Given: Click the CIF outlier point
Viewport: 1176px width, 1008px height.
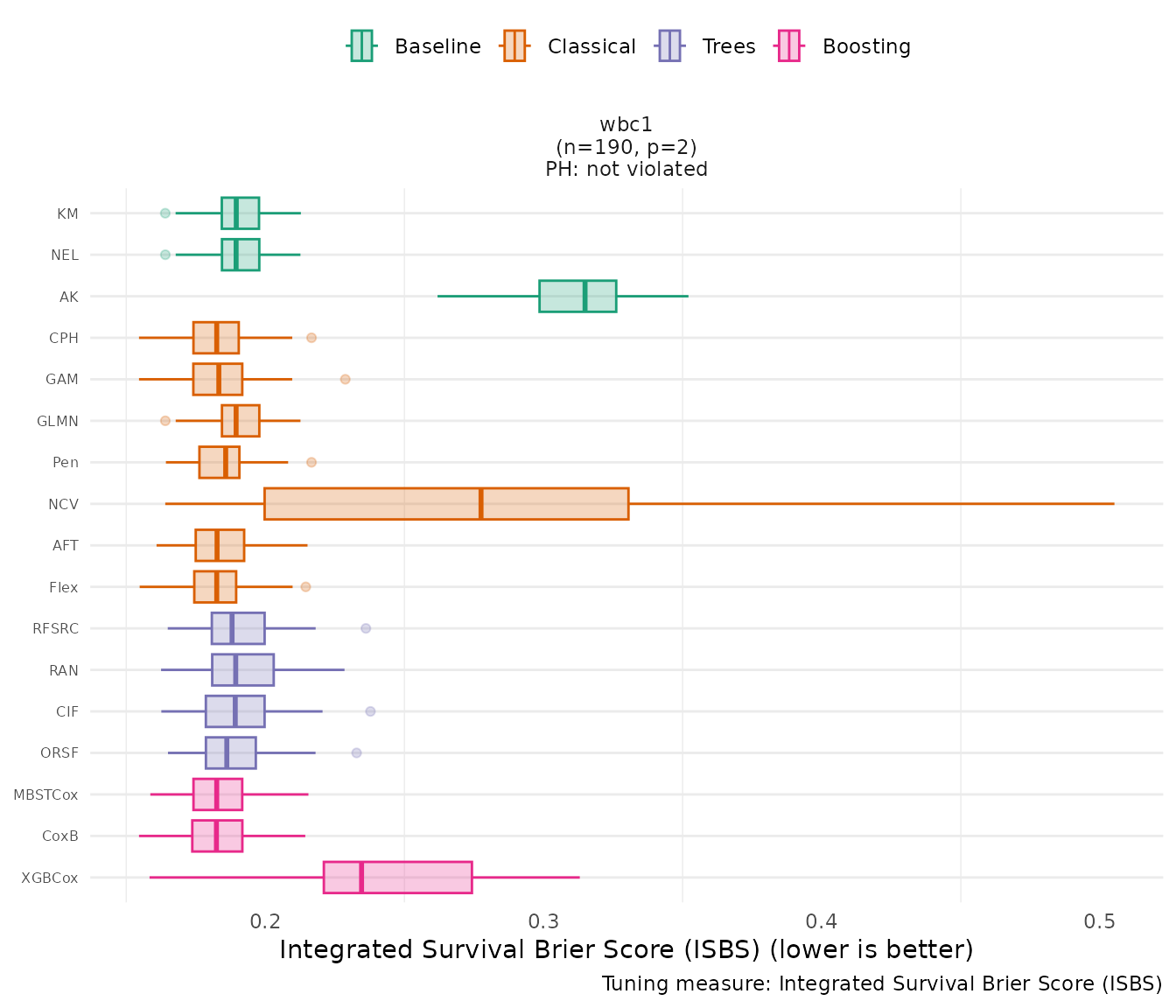Looking at the screenshot, I should [370, 711].
